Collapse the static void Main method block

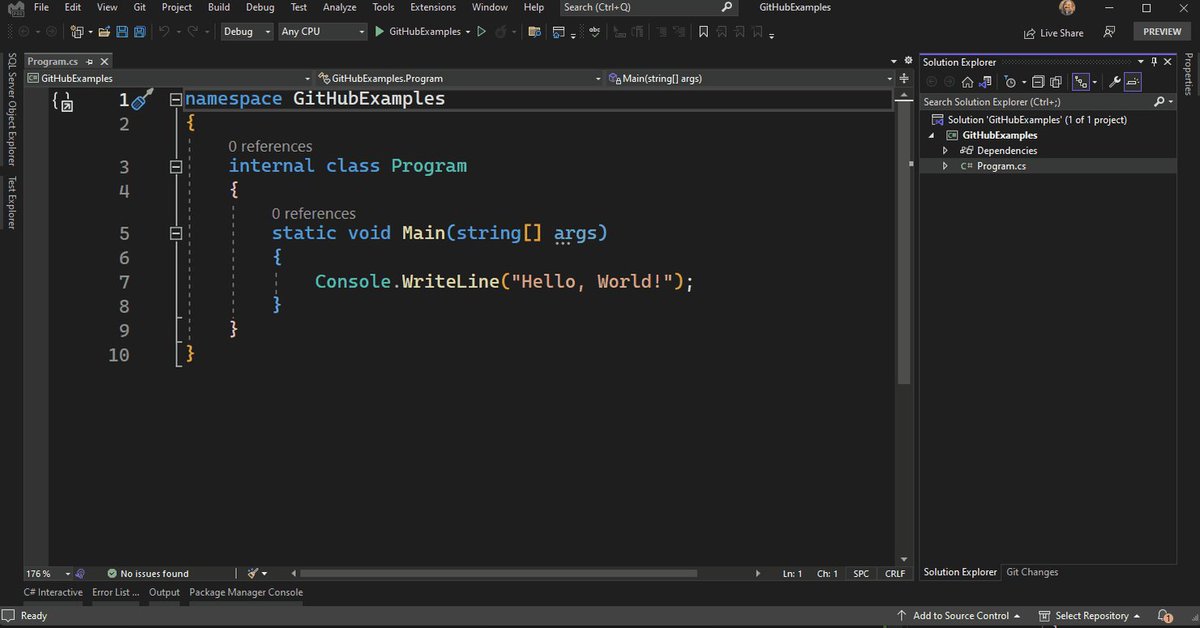click(176, 233)
